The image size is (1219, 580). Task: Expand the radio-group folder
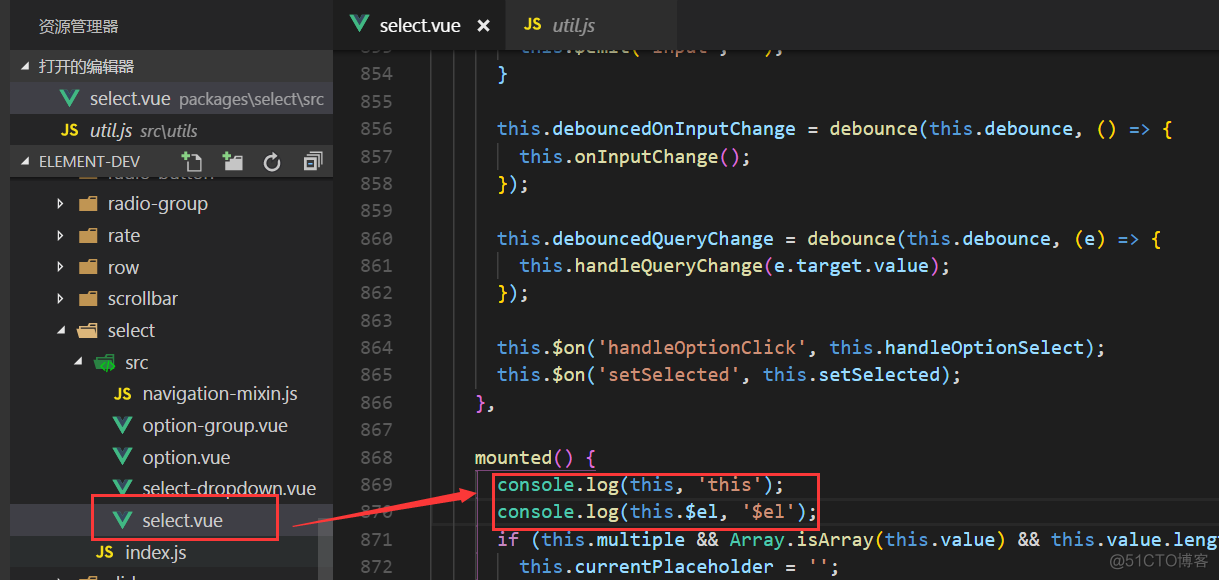coord(61,204)
